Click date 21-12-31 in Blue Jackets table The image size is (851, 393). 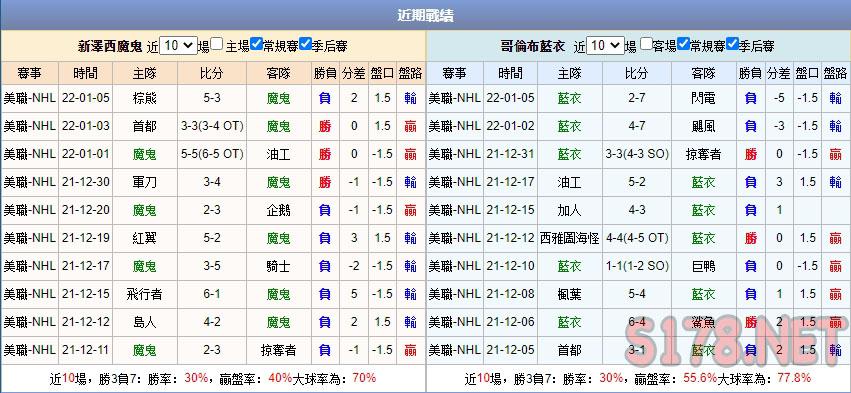(511, 154)
